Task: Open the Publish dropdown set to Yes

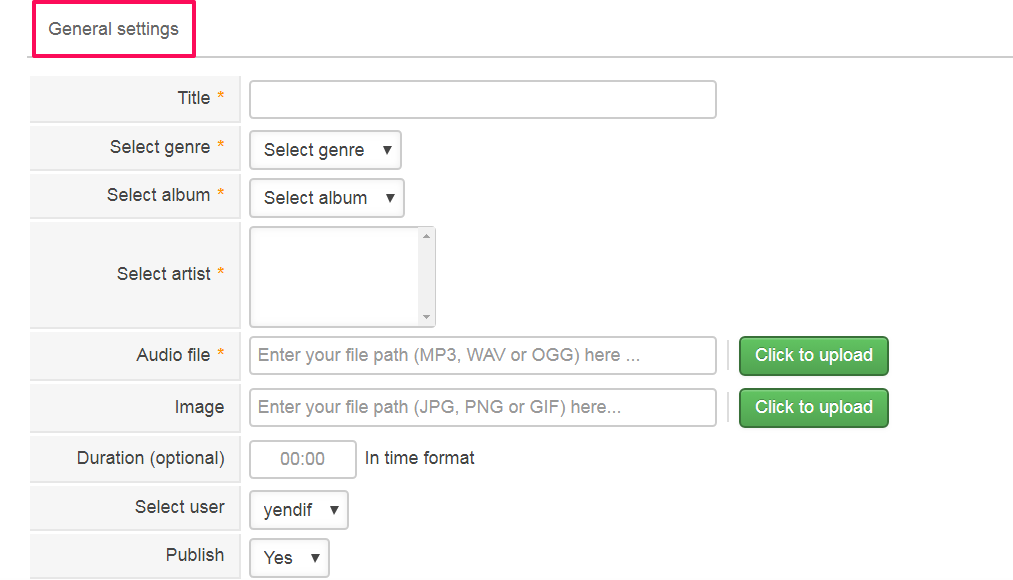Action: point(288,558)
